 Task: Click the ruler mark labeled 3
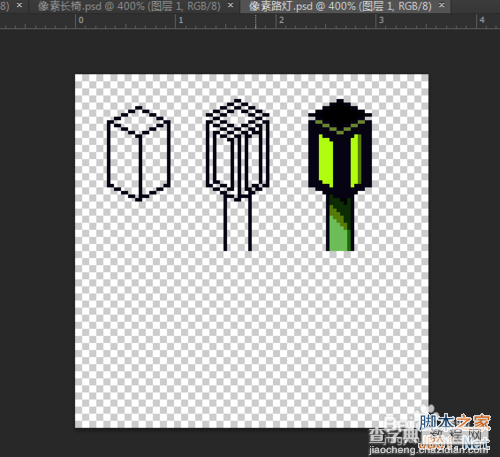381,20
